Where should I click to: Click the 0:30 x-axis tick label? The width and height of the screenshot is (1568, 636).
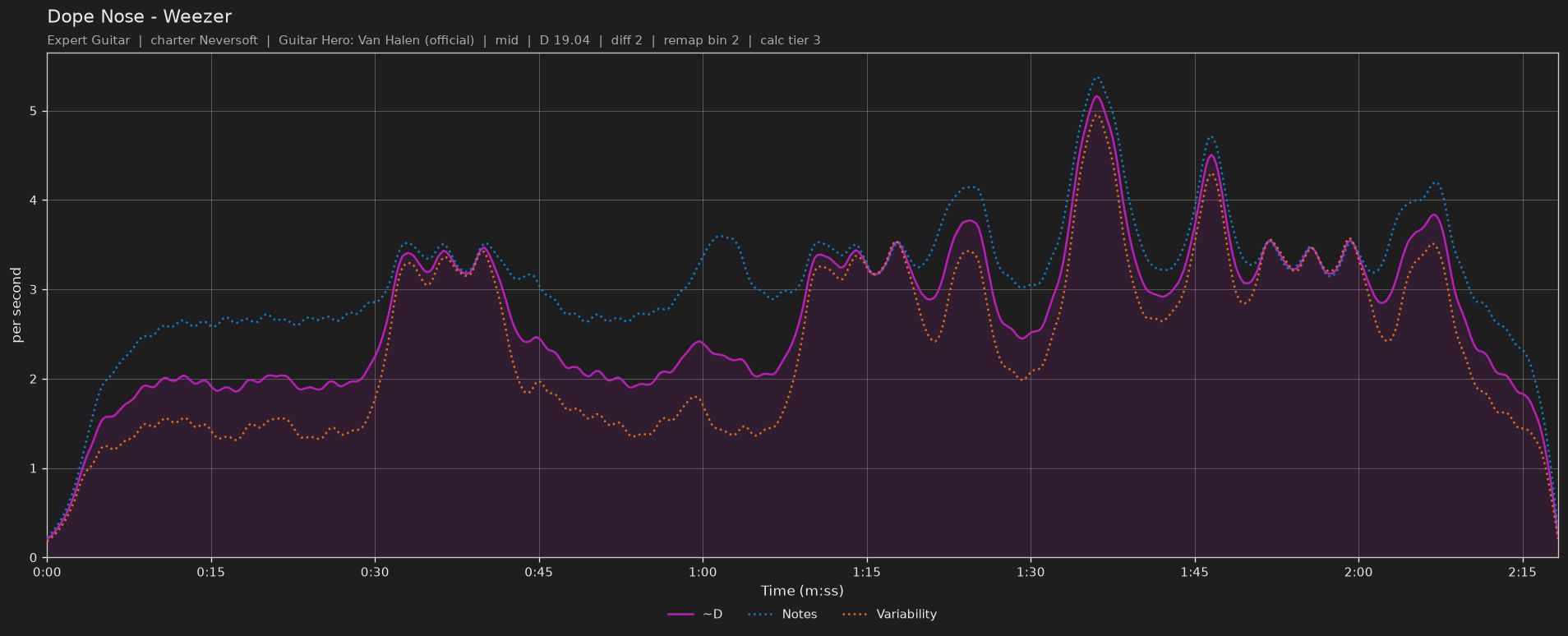click(x=375, y=573)
